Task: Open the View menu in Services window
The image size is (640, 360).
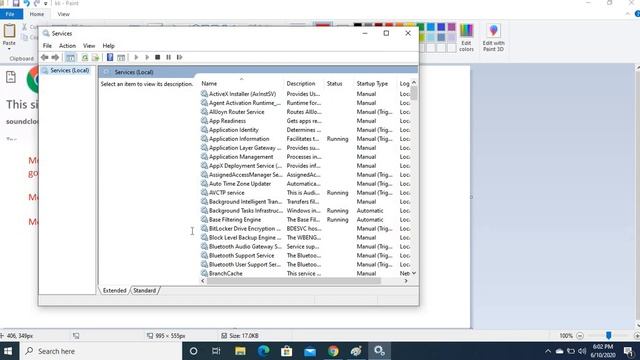Action: tap(89, 46)
